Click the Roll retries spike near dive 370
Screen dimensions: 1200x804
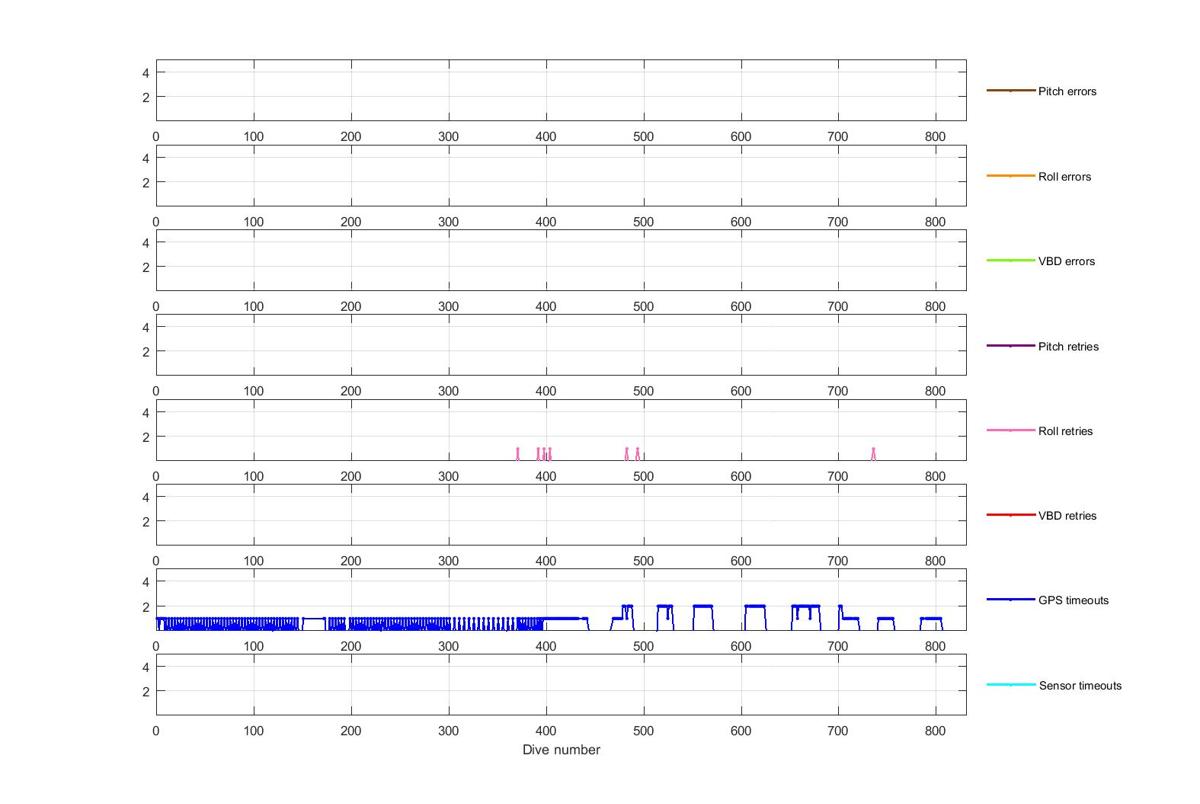tap(517, 454)
